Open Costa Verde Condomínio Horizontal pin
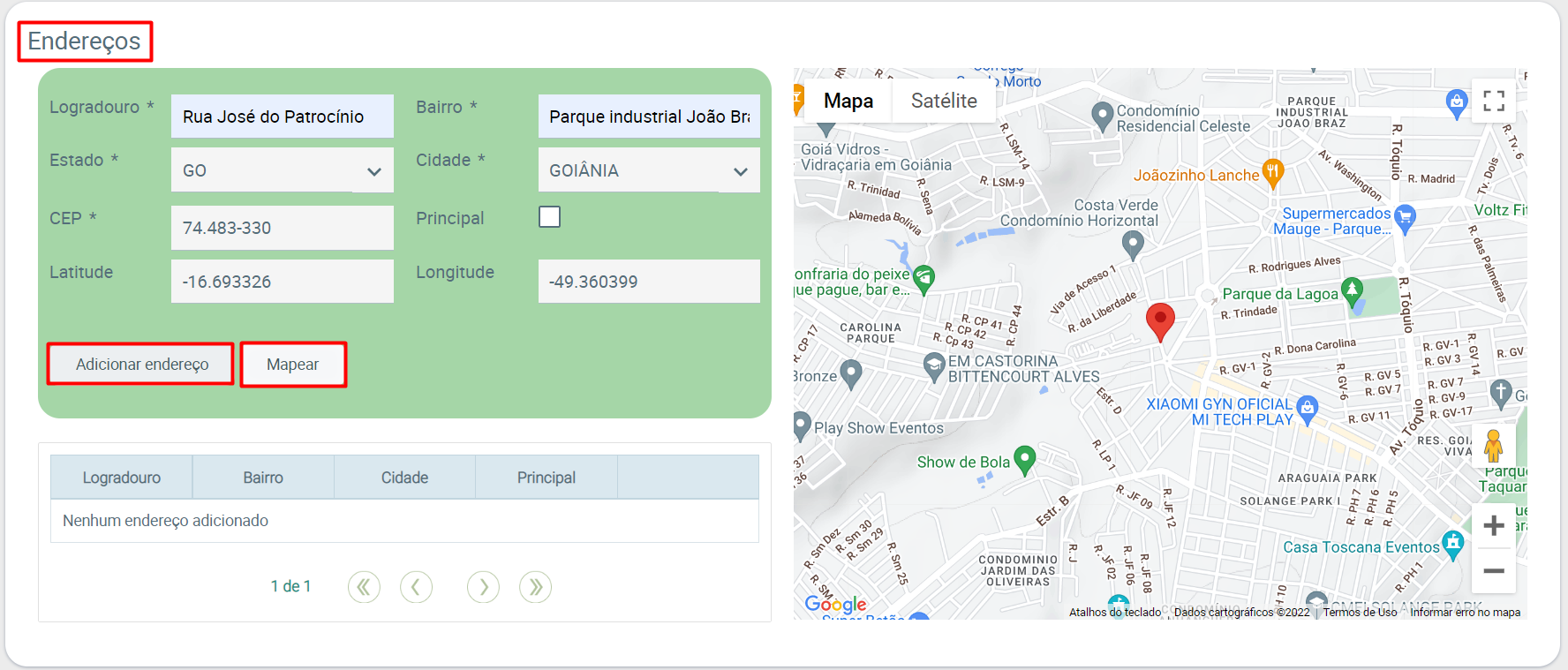 click(x=1133, y=245)
